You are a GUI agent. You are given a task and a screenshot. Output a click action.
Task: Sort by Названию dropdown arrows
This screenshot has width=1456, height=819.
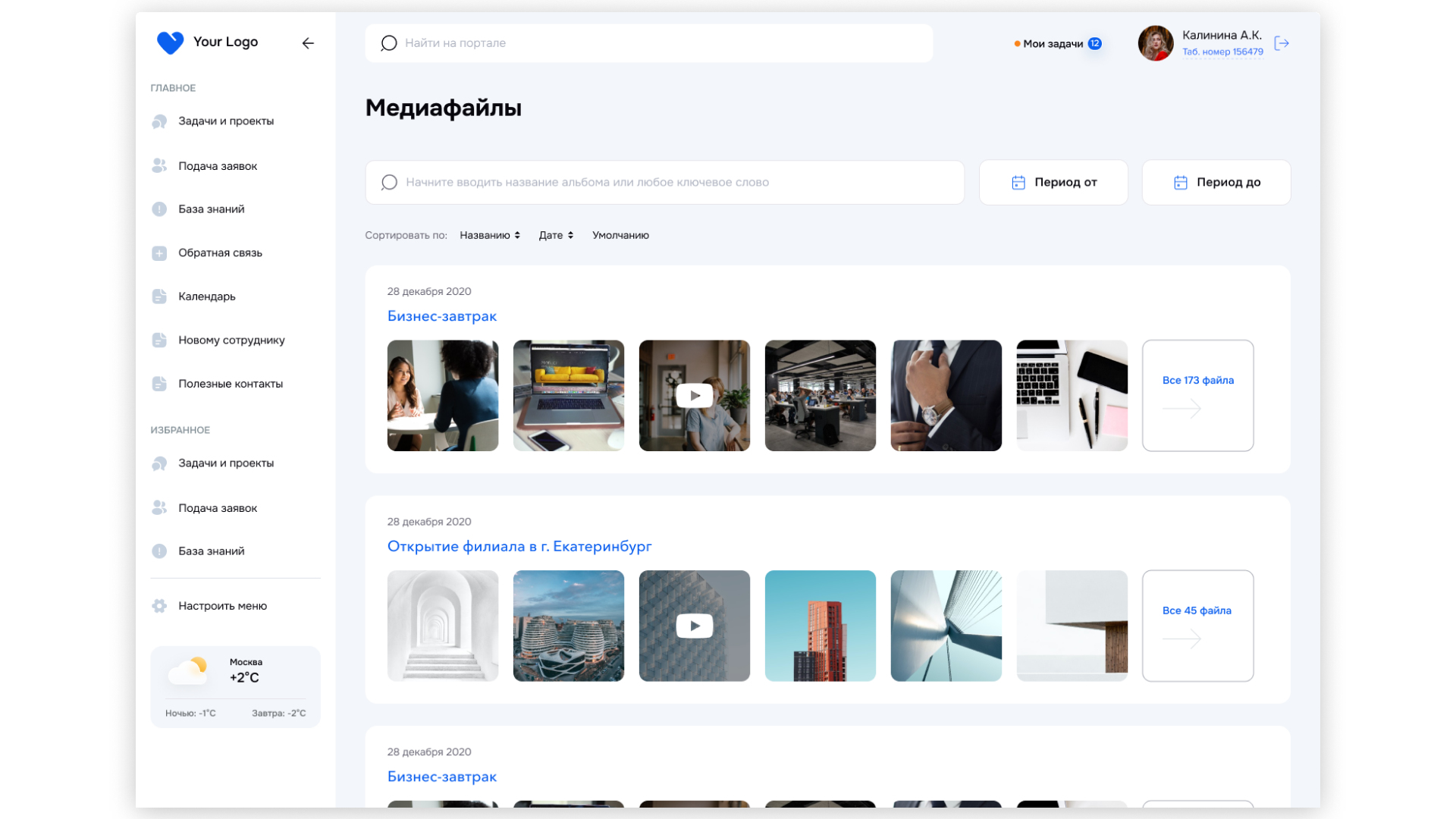click(x=517, y=236)
